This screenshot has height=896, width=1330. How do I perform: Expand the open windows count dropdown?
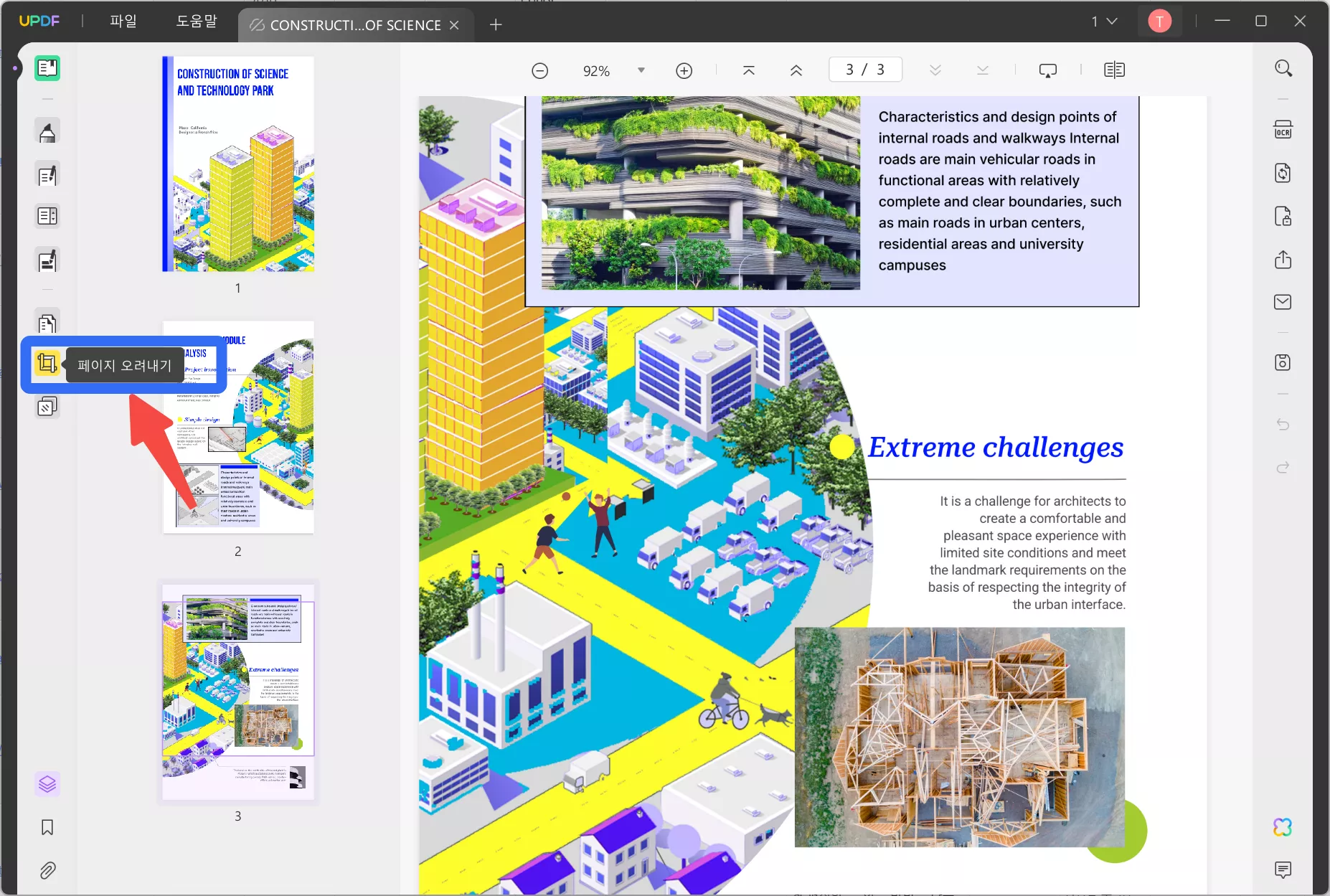[x=1104, y=22]
